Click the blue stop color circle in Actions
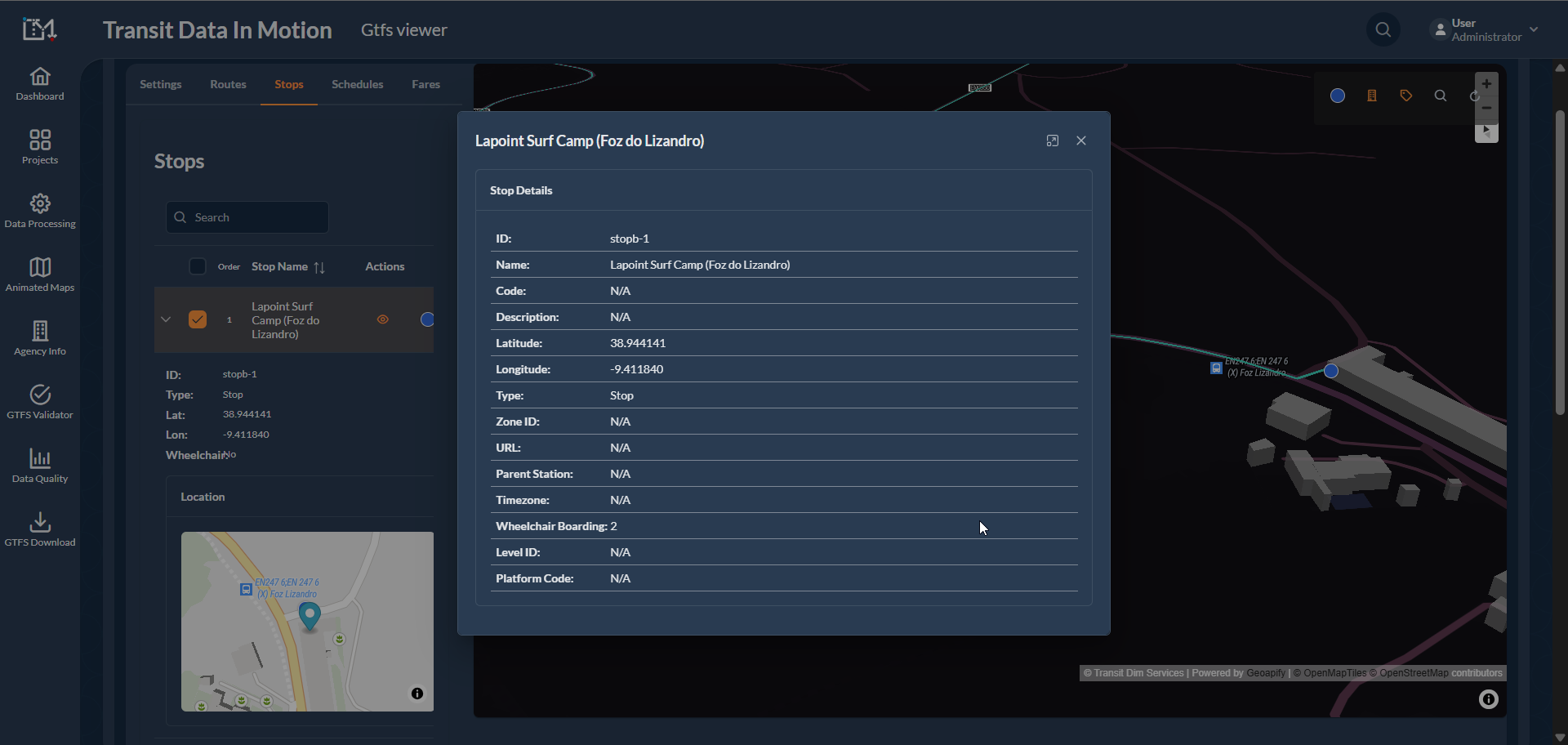Viewport: 1568px width, 745px height. 426,319
